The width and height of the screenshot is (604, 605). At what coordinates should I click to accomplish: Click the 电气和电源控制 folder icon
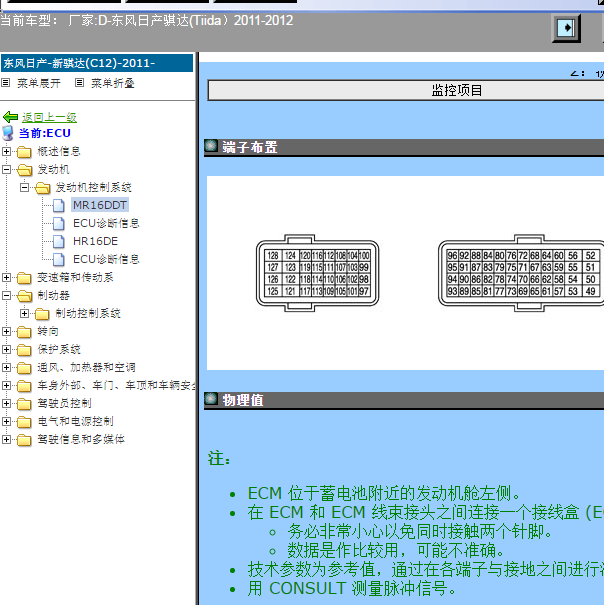pyautogui.click(x=24, y=422)
